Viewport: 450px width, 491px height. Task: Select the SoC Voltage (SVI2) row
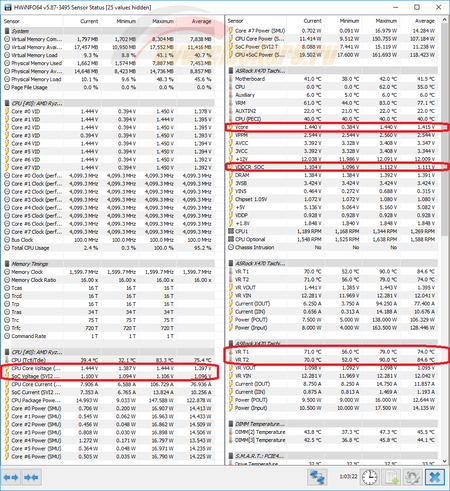(x=109, y=376)
